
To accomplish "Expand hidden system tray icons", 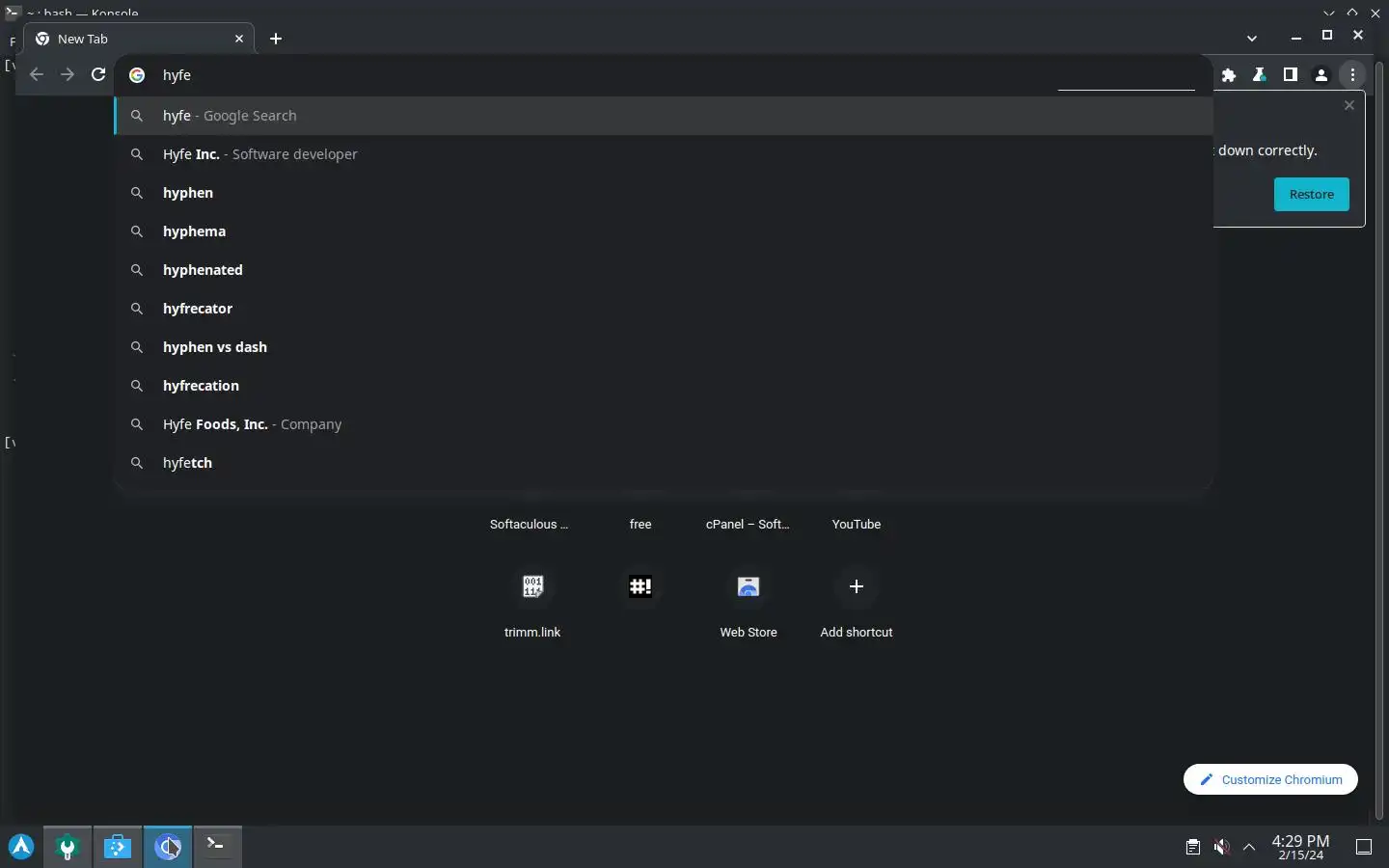I will (1249, 847).
